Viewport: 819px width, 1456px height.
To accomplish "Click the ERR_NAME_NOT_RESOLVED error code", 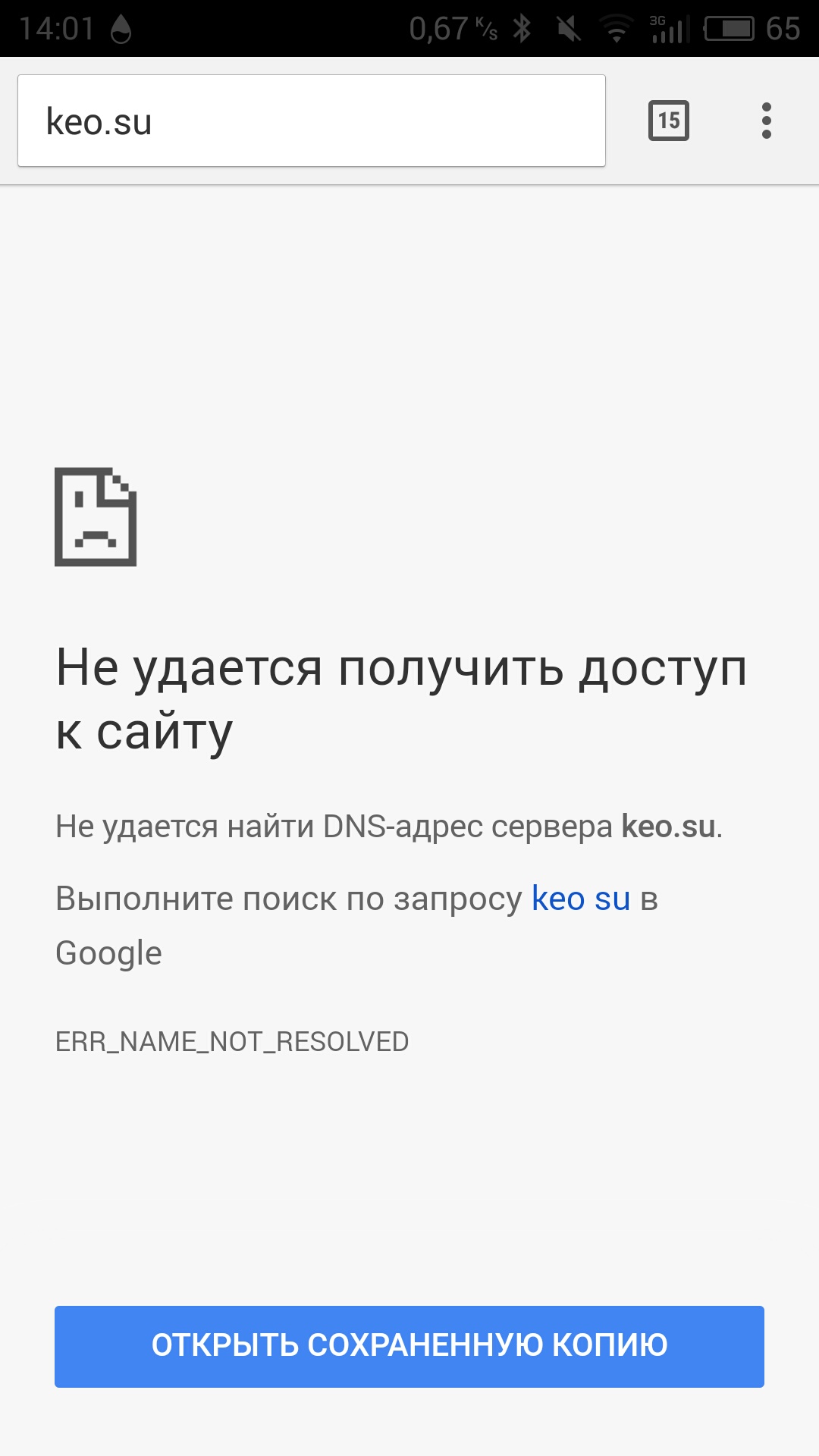I will coord(232,1042).
